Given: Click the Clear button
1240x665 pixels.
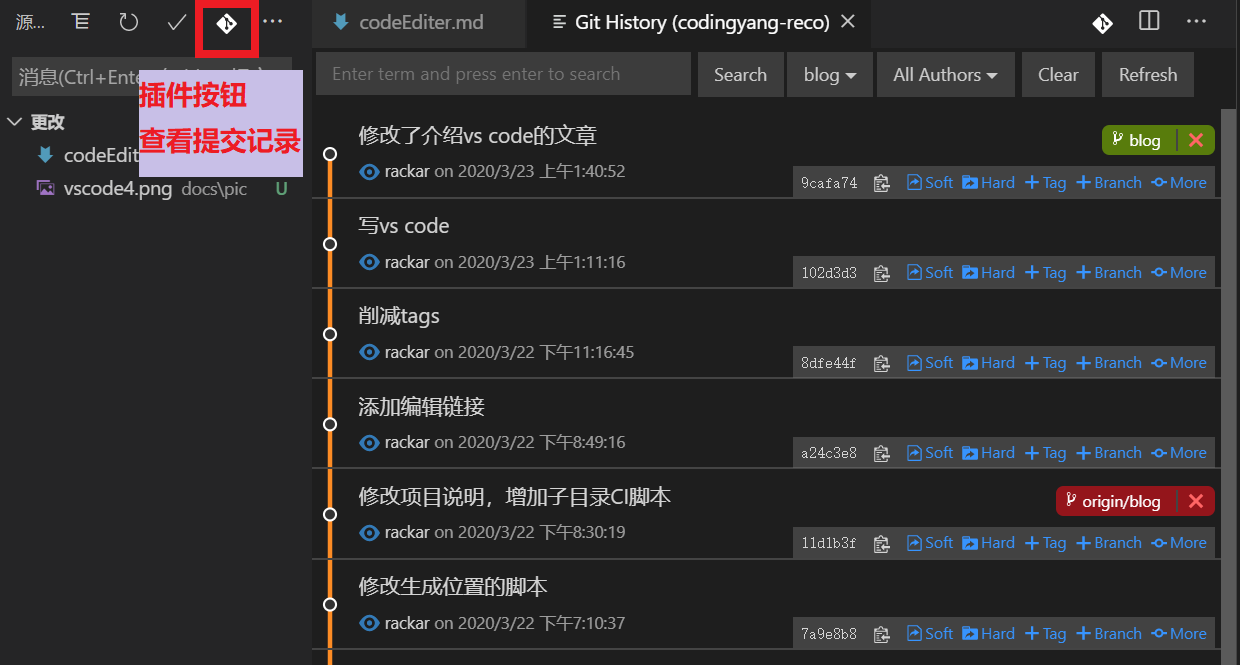Looking at the screenshot, I should click(1058, 75).
